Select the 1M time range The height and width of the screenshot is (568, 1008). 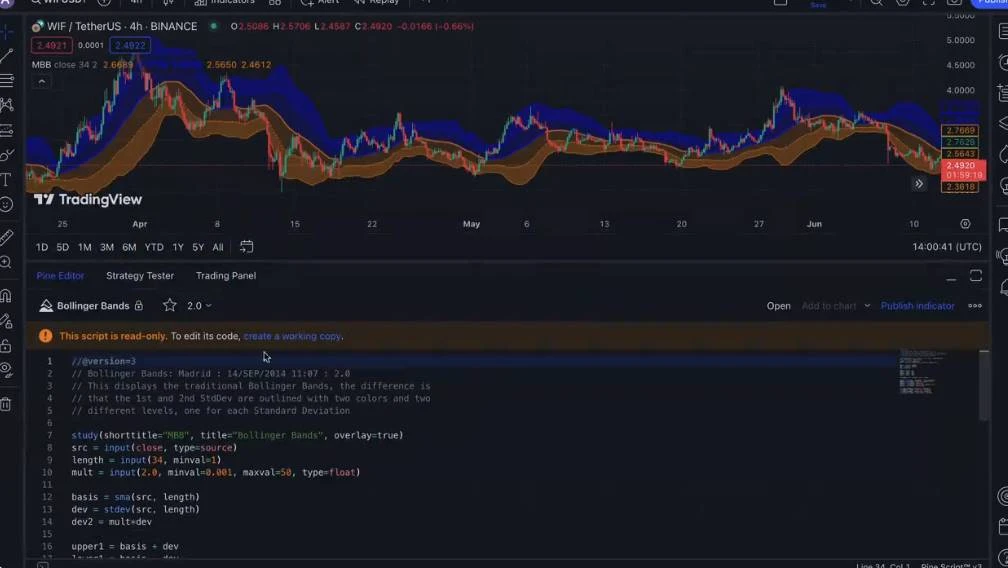pyautogui.click(x=84, y=247)
